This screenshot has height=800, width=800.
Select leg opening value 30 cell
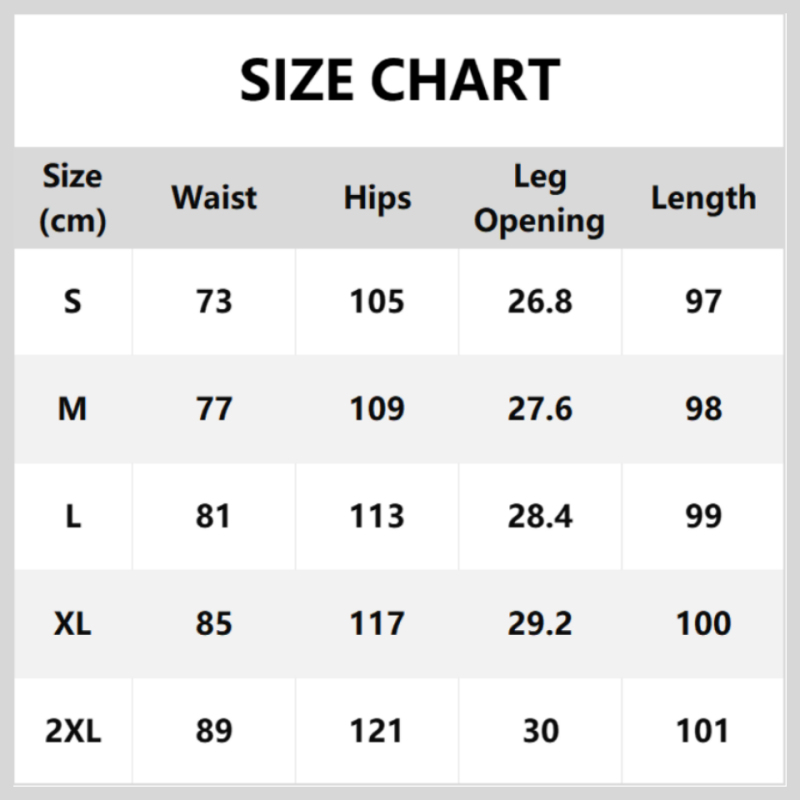click(540, 731)
